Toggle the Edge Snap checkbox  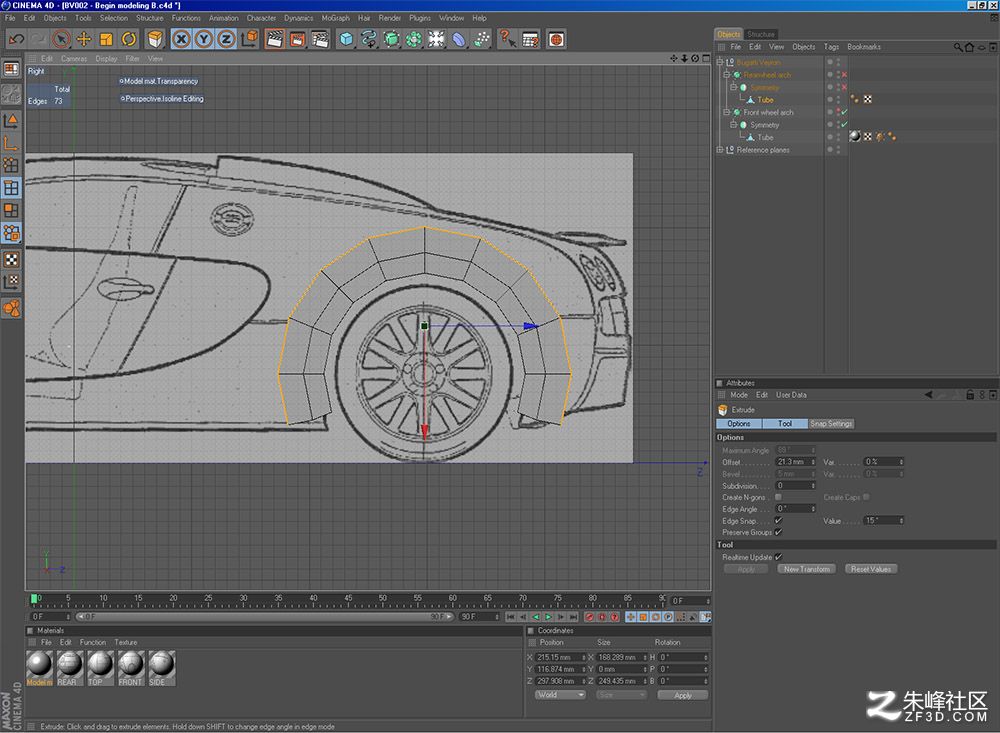[x=778, y=521]
